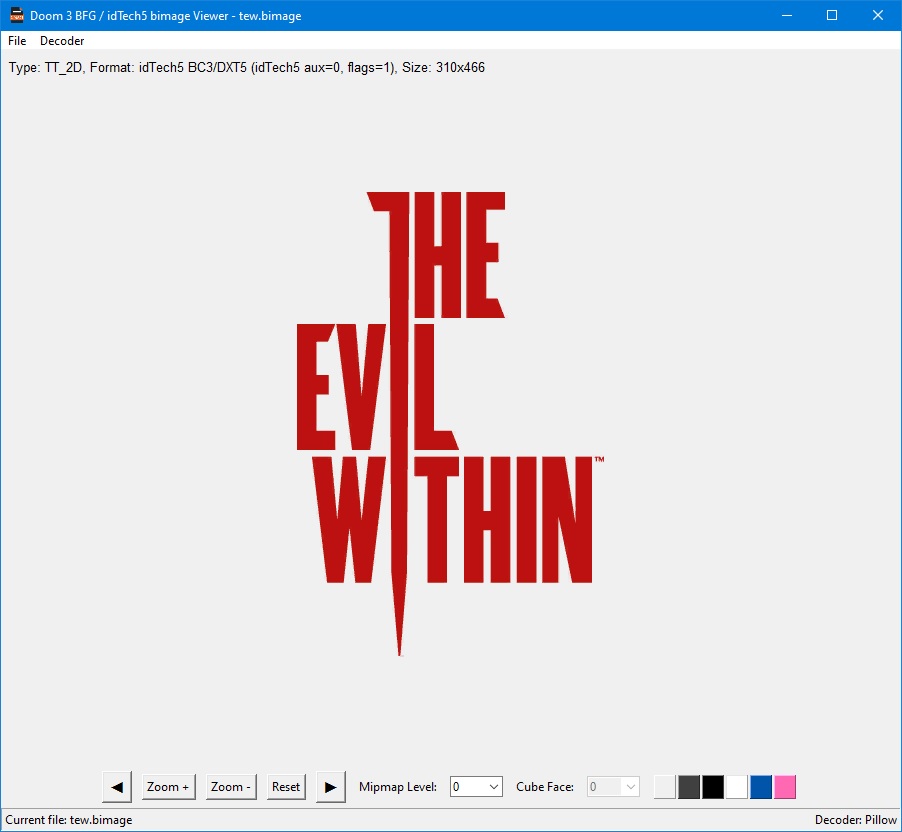The height and width of the screenshot is (832, 902).
Task: Click the 'Cube Face:' label
Action: pos(545,787)
